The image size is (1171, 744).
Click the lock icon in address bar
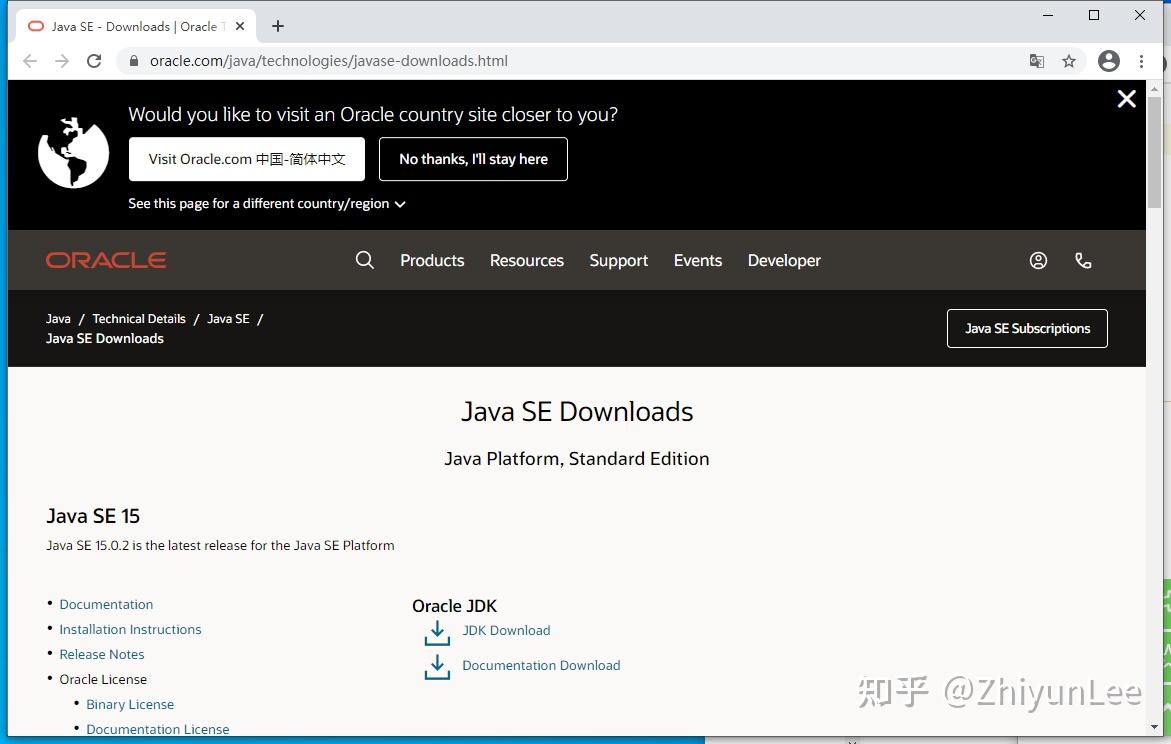point(134,61)
